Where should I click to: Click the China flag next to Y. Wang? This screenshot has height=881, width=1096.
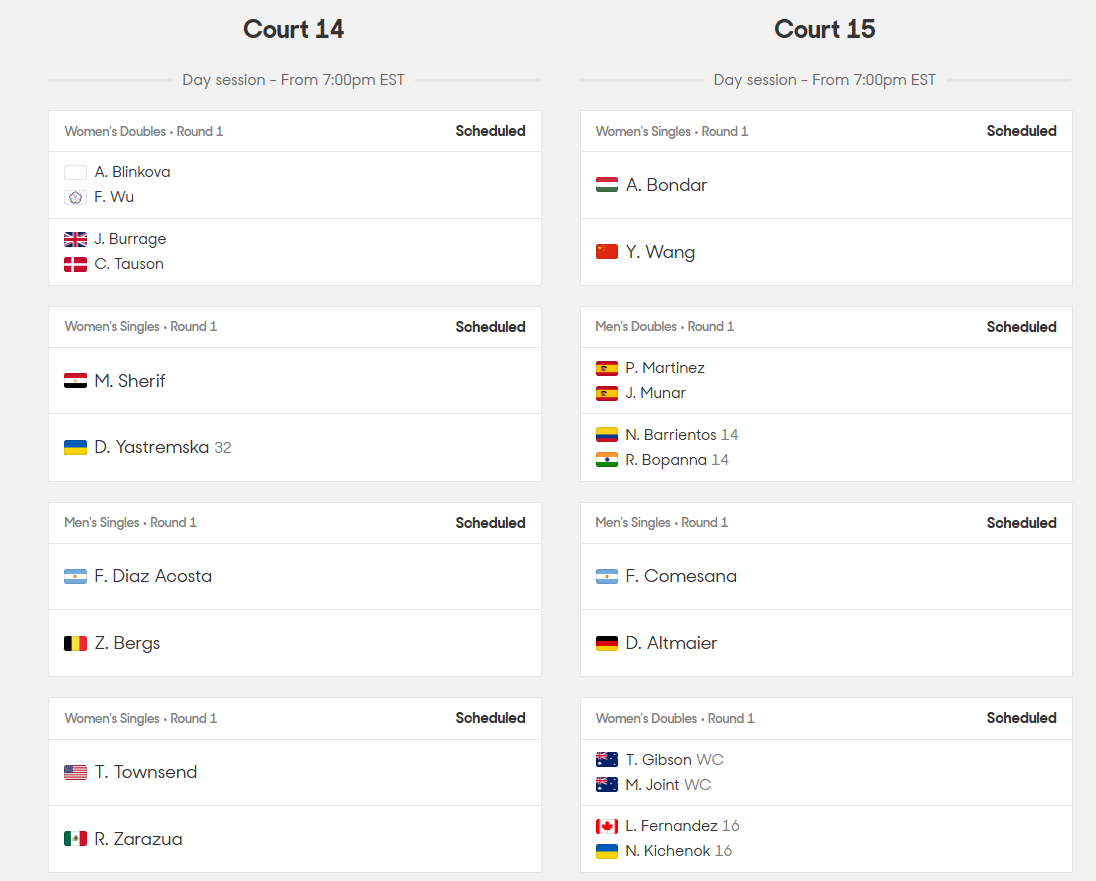[606, 252]
